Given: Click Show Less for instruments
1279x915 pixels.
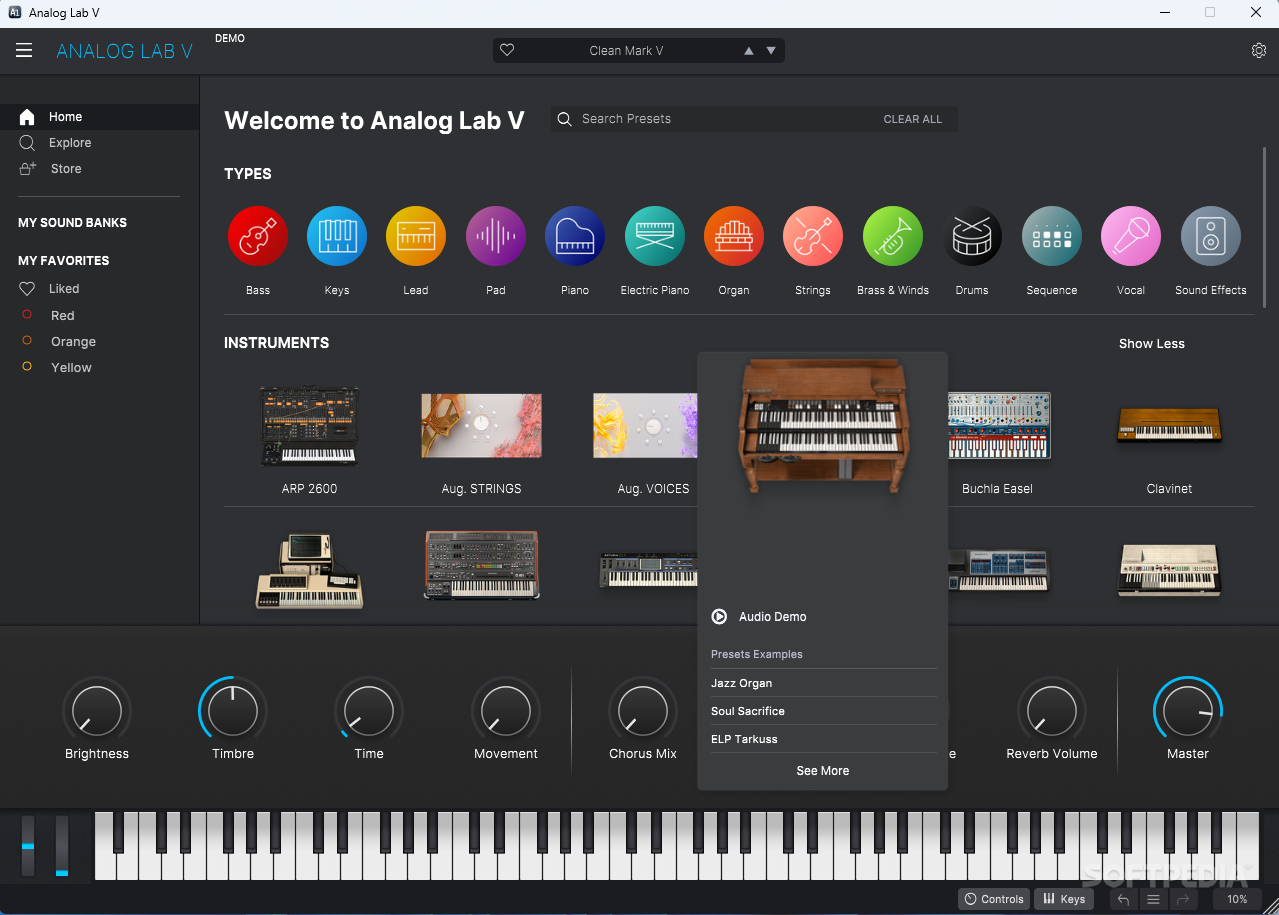Looking at the screenshot, I should pyautogui.click(x=1151, y=343).
